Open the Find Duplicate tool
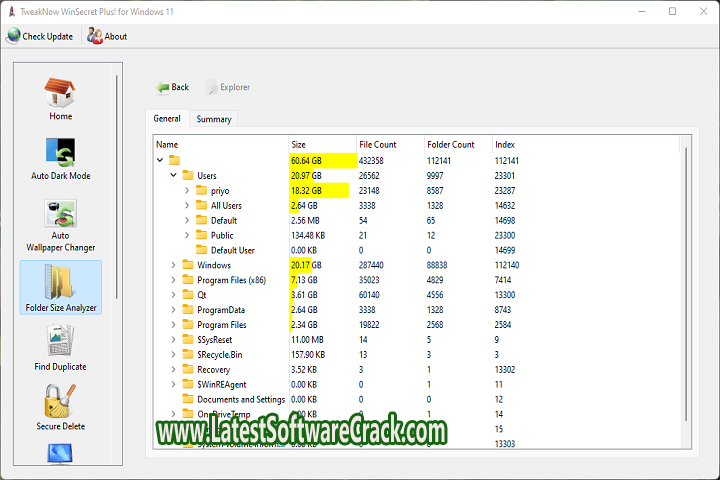 60,341
